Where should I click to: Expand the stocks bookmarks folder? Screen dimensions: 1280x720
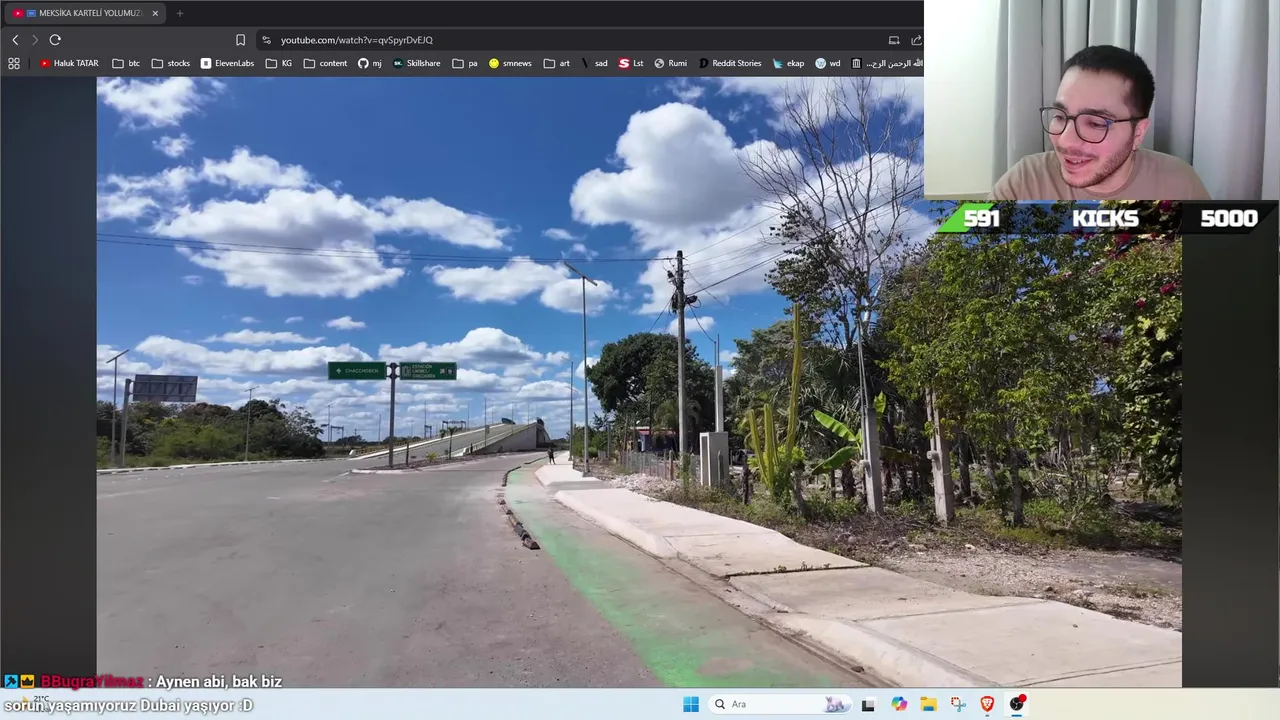(171, 63)
